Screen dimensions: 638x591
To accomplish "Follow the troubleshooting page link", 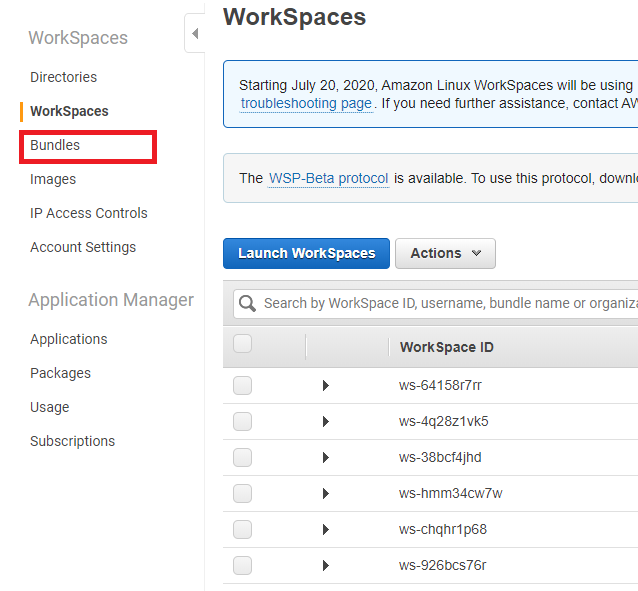I will [306, 103].
